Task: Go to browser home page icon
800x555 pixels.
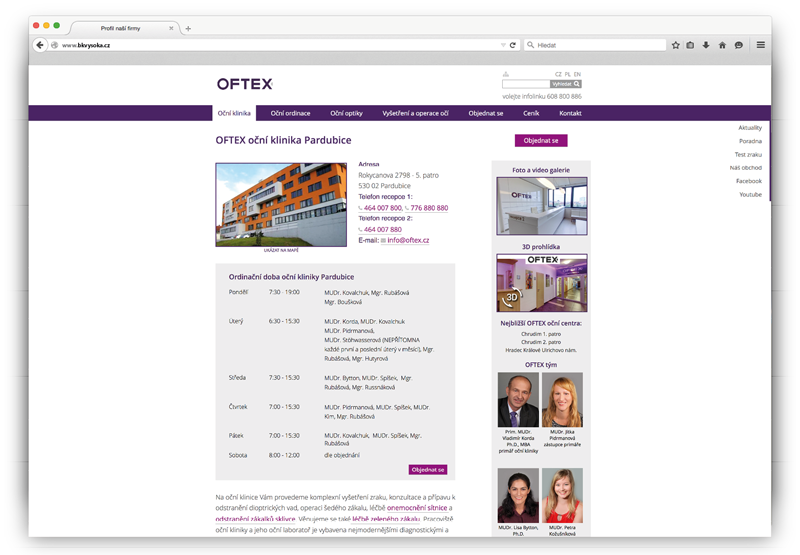Action: point(722,45)
